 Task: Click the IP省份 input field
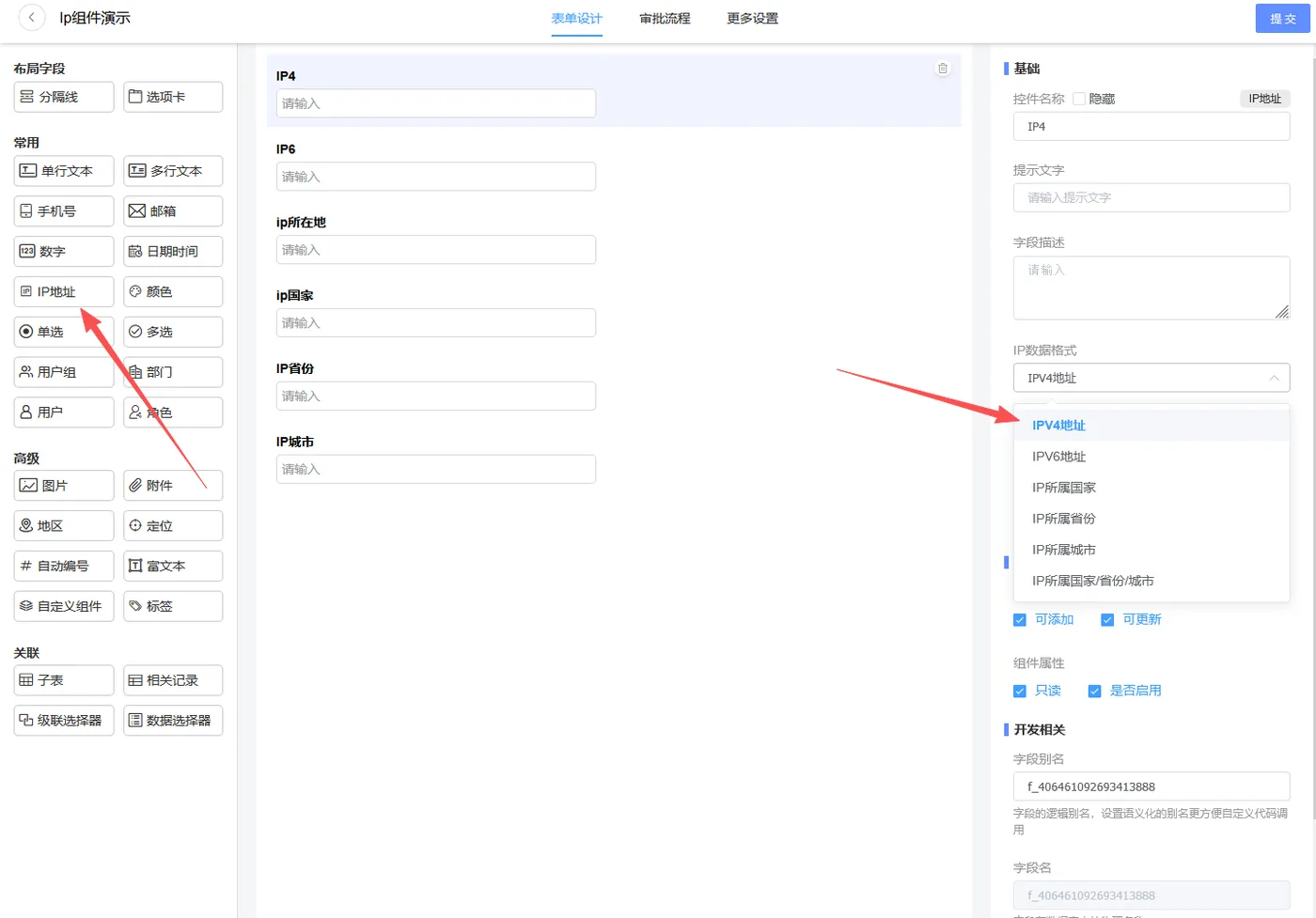pyautogui.click(x=436, y=396)
